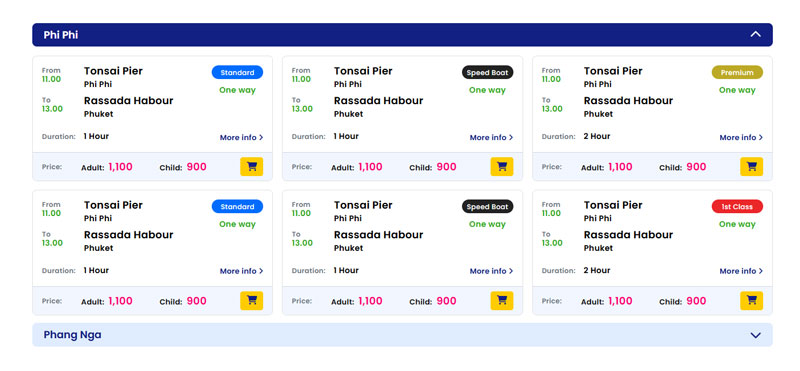The height and width of the screenshot is (371, 800).
Task: Open the Phang Nga accordion header
Action: pyautogui.click(x=402, y=335)
